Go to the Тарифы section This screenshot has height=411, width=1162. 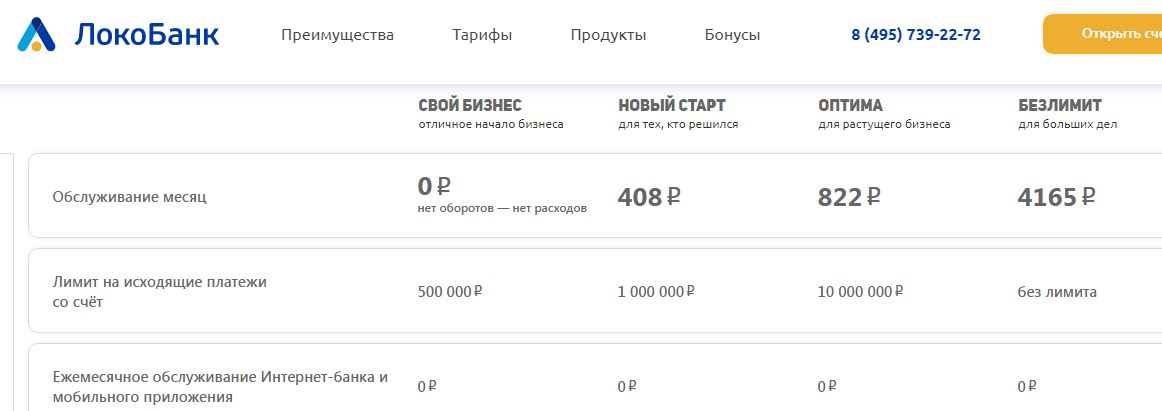click(x=482, y=35)
